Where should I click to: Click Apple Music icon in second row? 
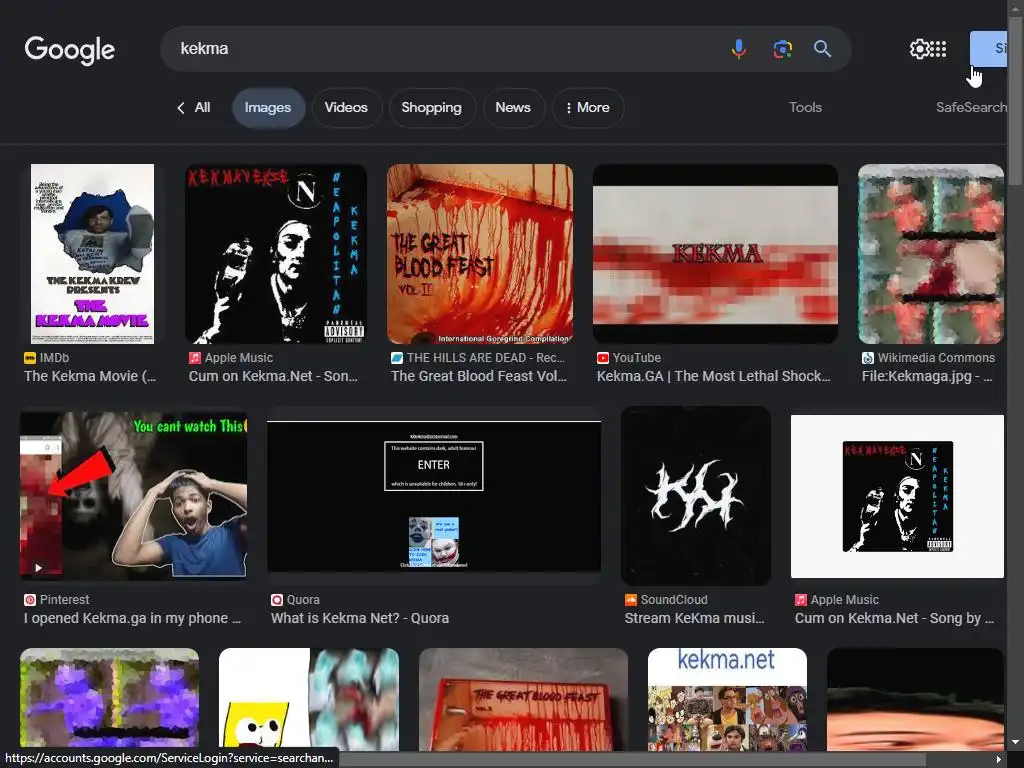(801, 600)
